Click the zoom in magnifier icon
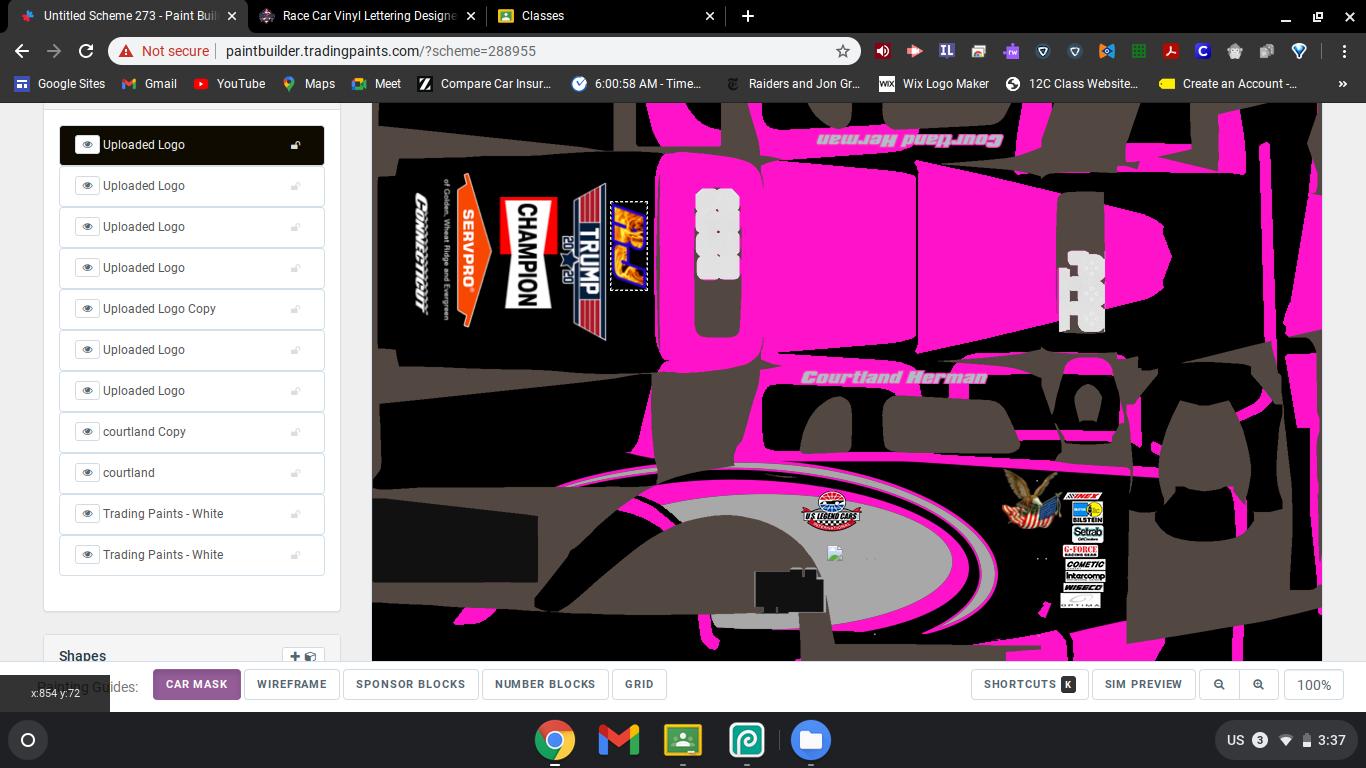The image size is (1366, 768). point(1258,685)
